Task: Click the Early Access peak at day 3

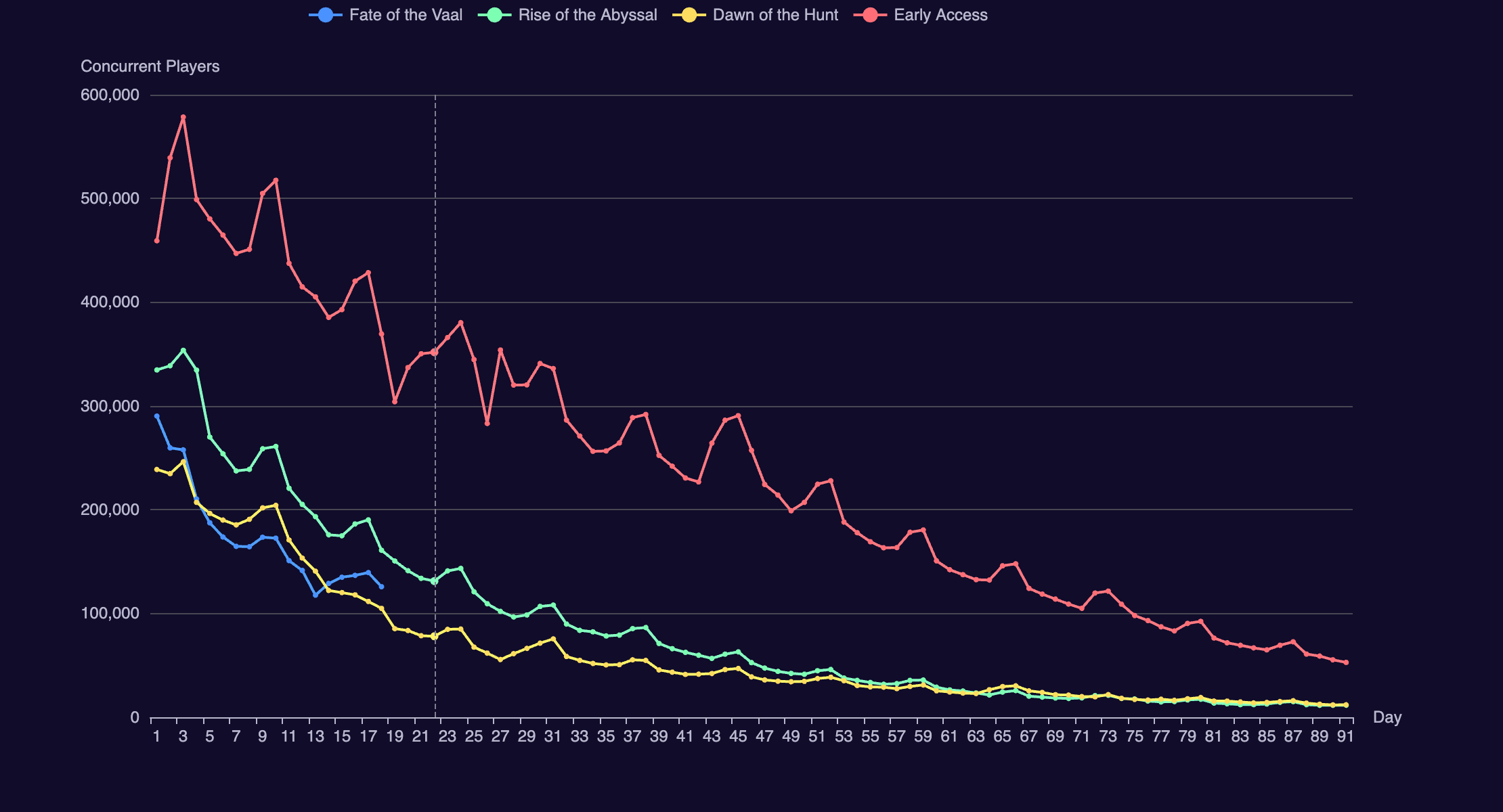Action: (x=183, y=117)
